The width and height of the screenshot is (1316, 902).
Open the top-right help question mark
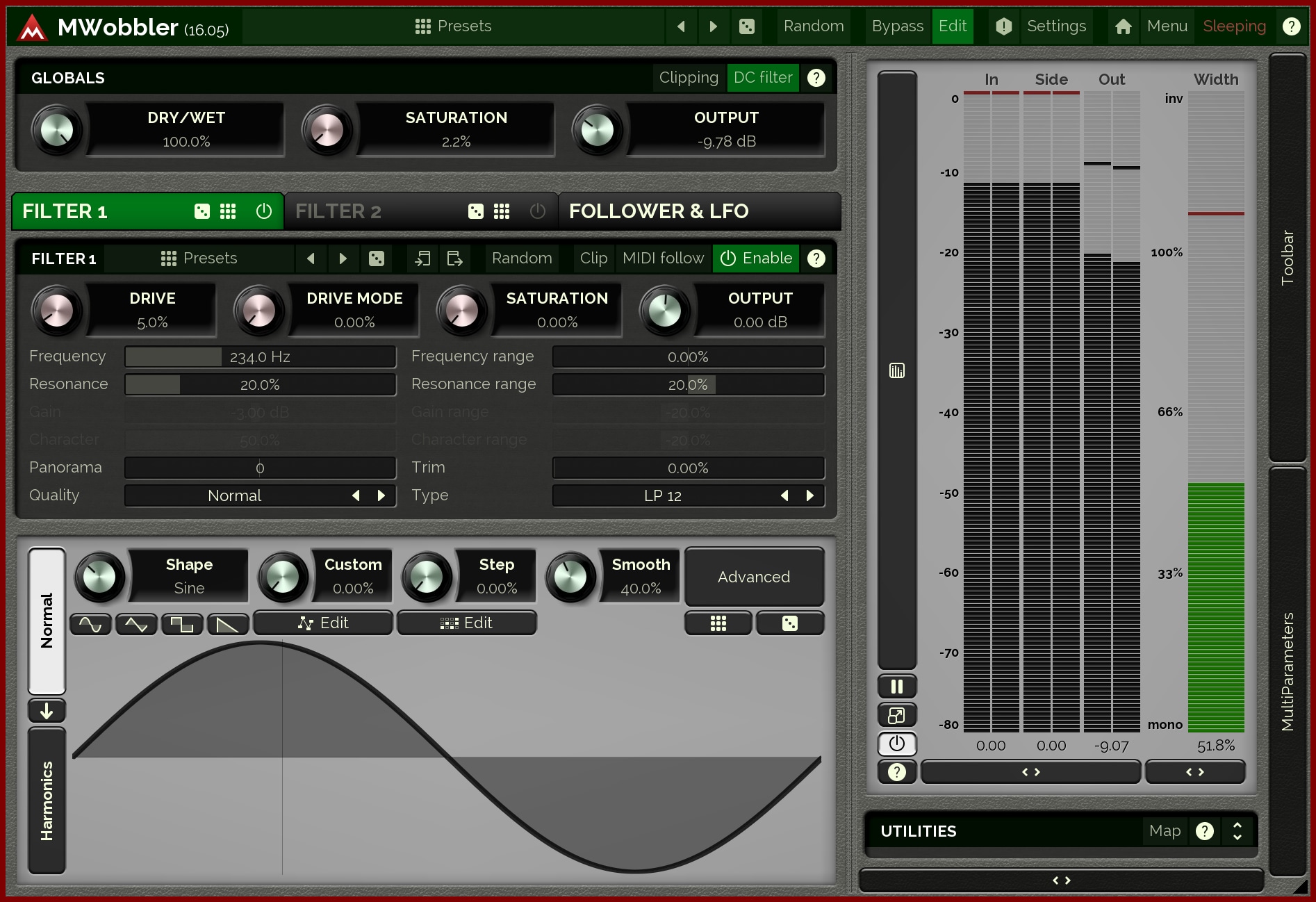pyautogui.click(x=1291, y=26)
